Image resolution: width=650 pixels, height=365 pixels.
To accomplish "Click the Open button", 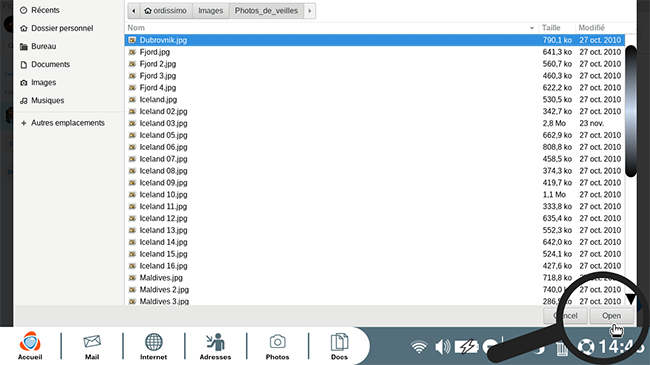I will pos(611,316).
